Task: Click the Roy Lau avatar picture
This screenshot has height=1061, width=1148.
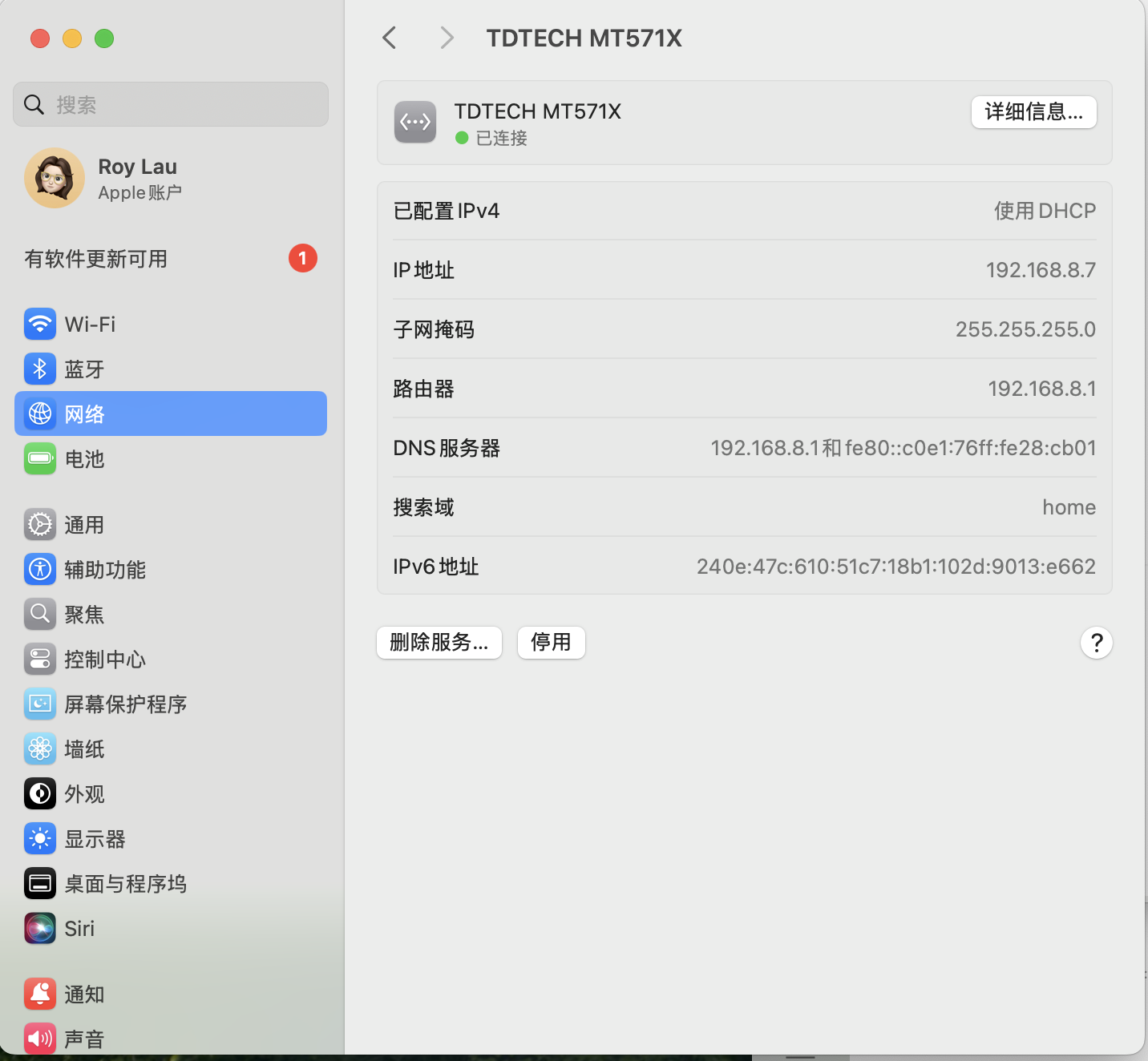Action: click(55, 178)
